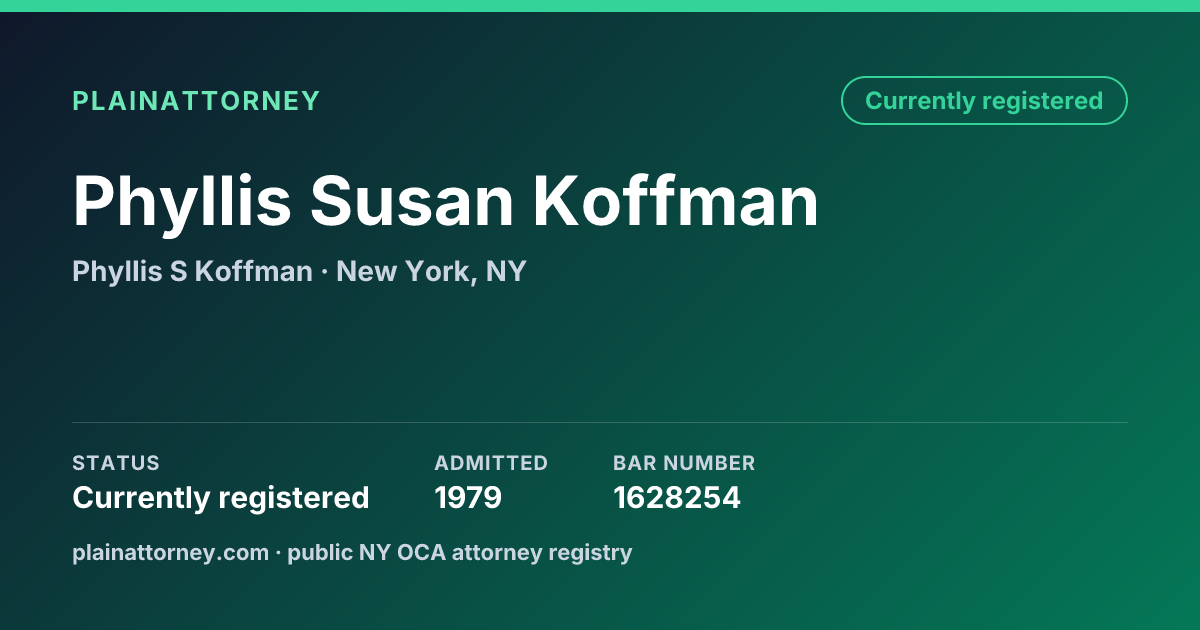
Task: Click the New York, NY location text
Action: (431, 271)
